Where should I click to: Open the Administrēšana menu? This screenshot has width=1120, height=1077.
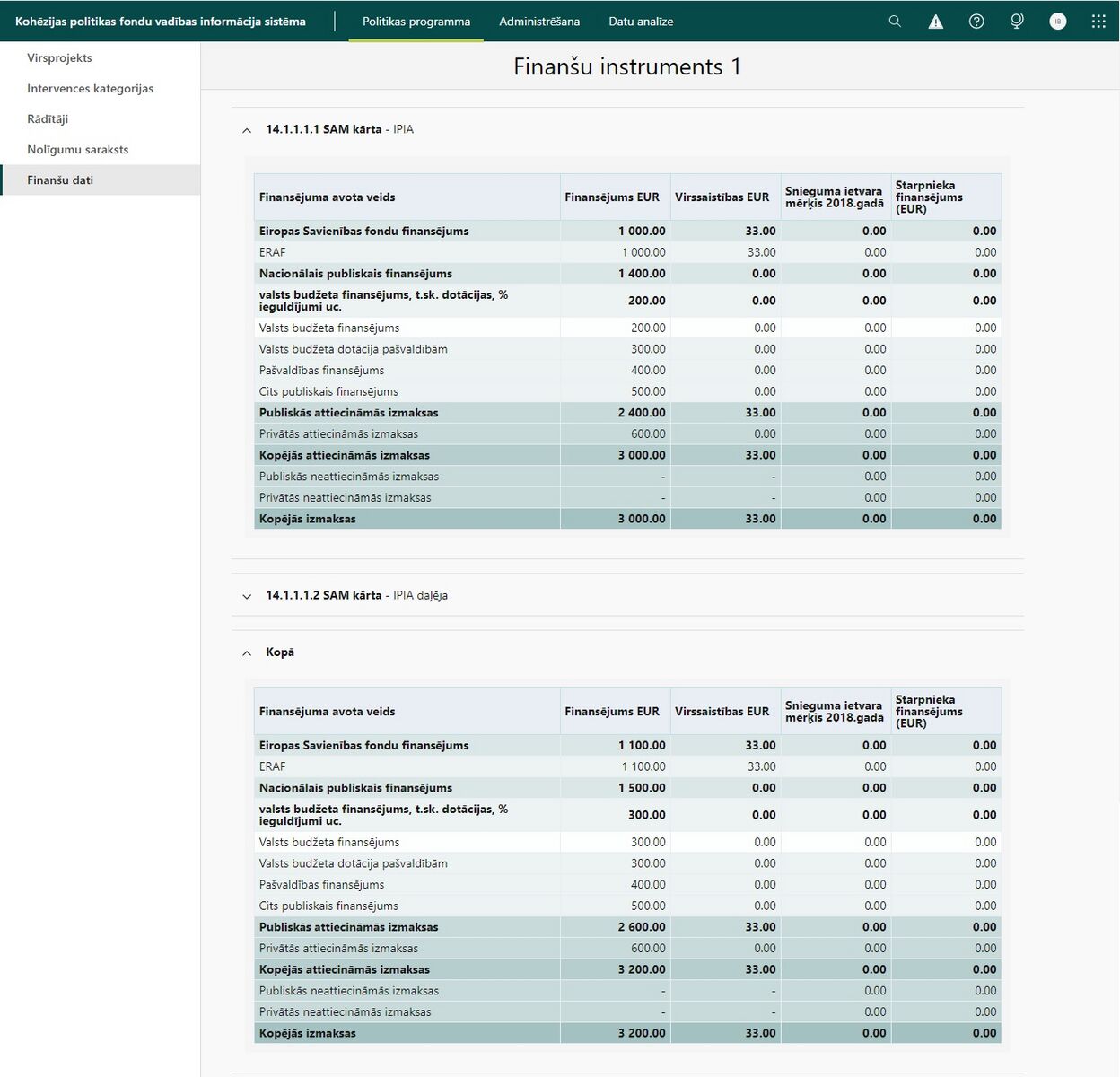[x=539, y=22]
